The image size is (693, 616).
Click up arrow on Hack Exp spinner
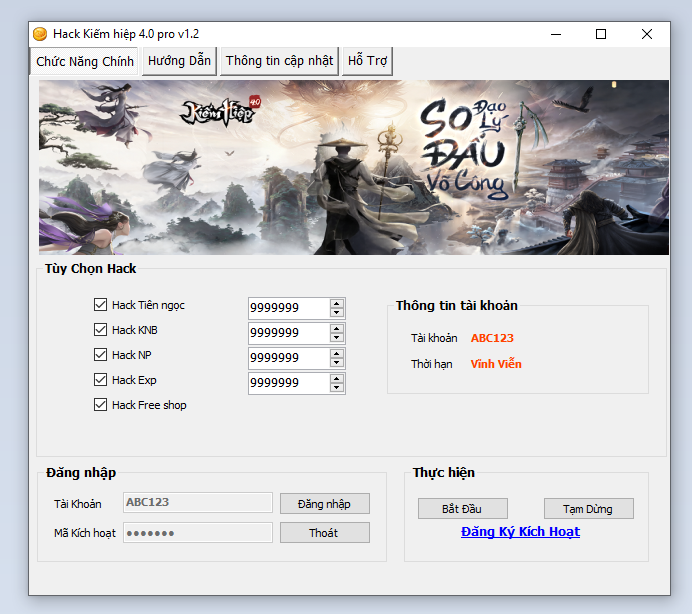click(x=337, y=378)
